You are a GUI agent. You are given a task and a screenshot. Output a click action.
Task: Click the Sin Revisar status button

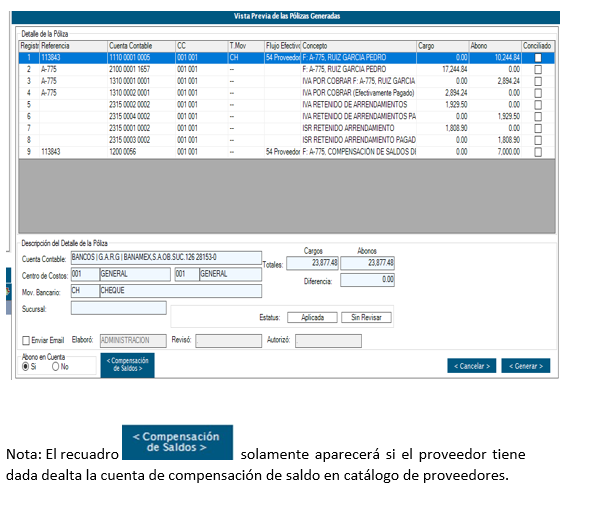pos(366,318)
